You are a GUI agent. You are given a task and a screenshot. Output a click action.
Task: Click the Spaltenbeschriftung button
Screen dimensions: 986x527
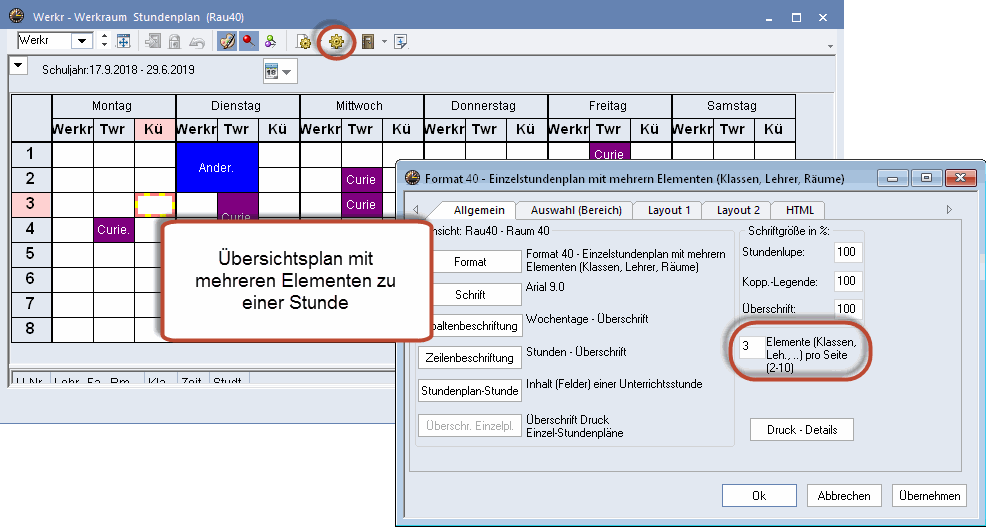coord(478,326)
